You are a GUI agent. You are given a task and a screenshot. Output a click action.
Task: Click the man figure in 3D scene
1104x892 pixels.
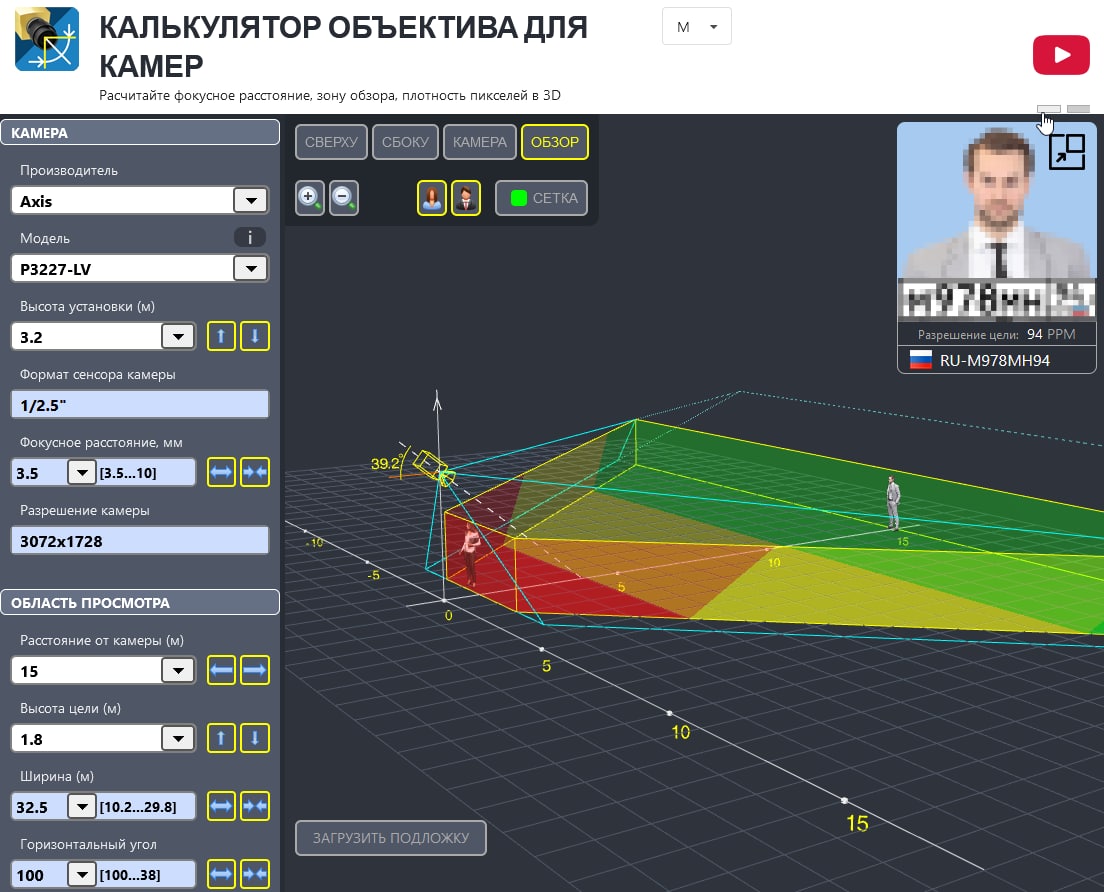tap(893, 503)
